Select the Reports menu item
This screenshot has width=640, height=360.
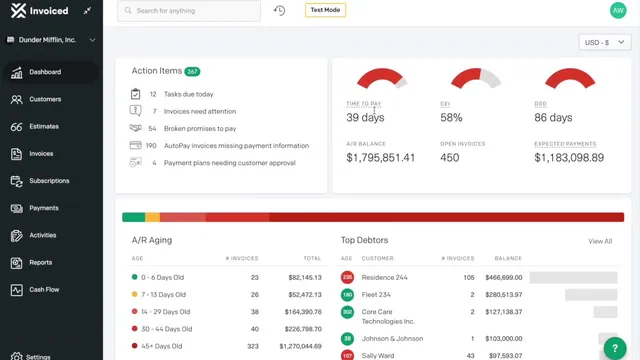click(x=40, y=262)
